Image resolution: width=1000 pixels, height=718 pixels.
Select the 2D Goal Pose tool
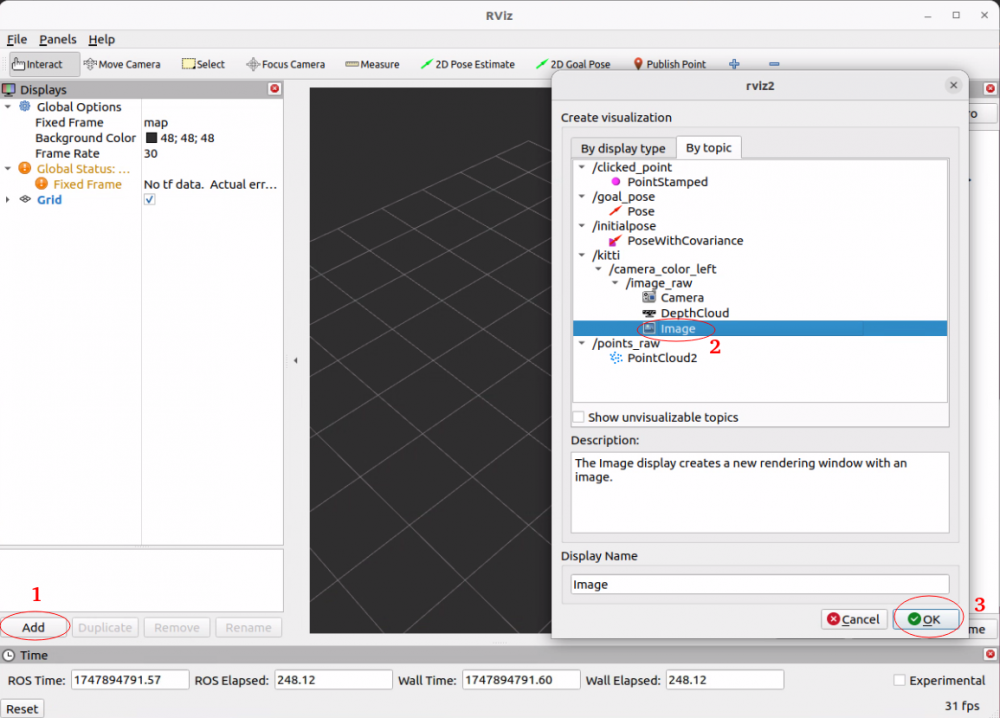click(576, 63)
